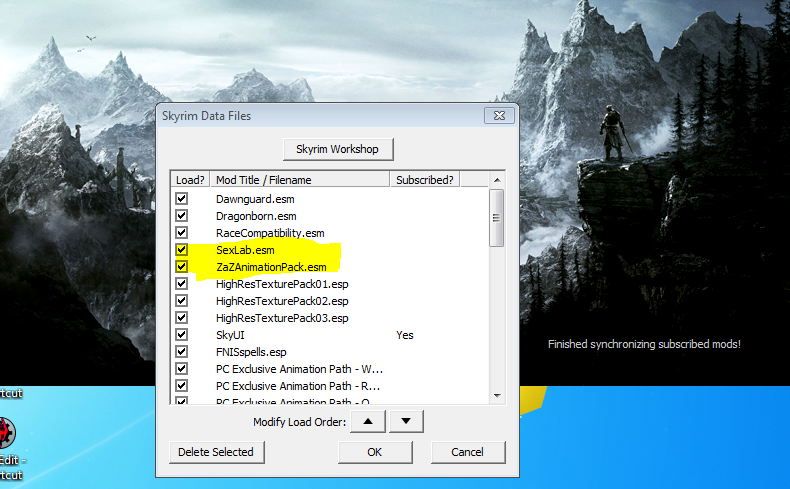Open the Skyrim Workshop button
The width and height of the screenshot is (790, 489).
(337, 149)
